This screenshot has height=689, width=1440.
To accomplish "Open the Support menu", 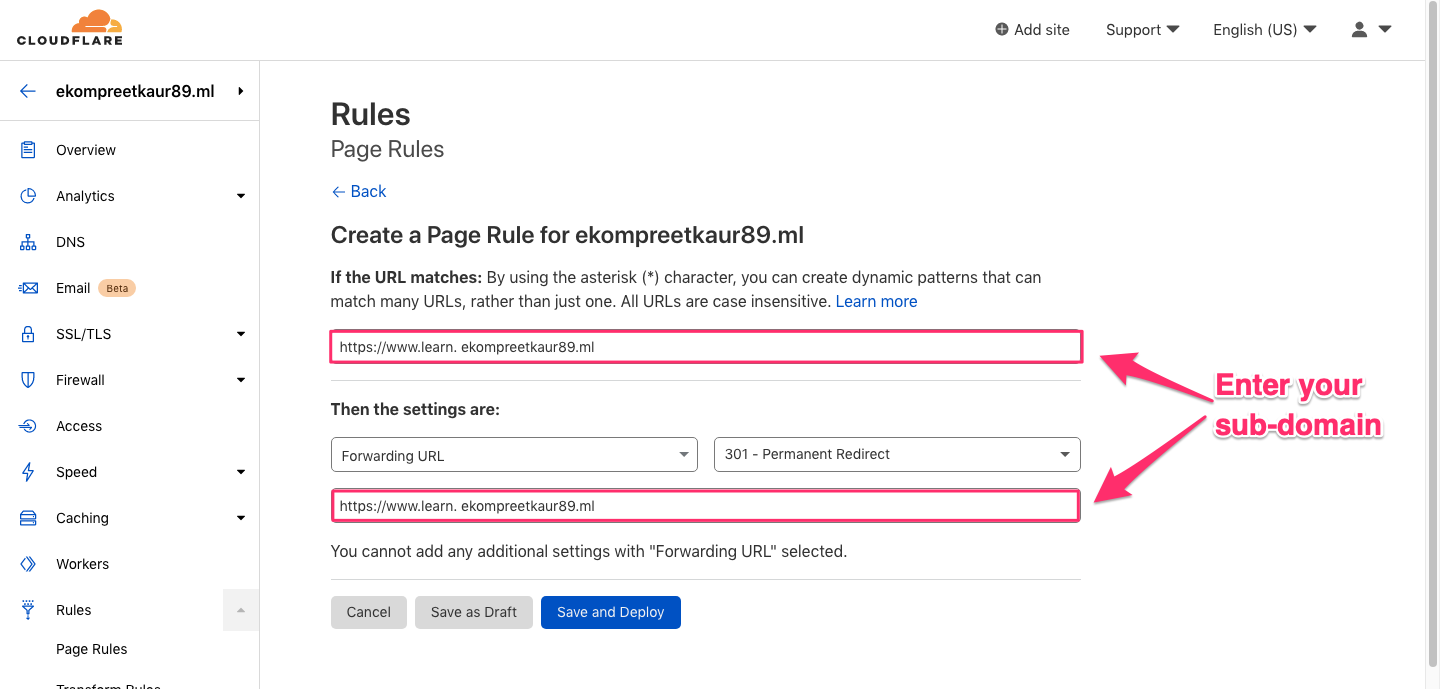I will point(1141,29).
